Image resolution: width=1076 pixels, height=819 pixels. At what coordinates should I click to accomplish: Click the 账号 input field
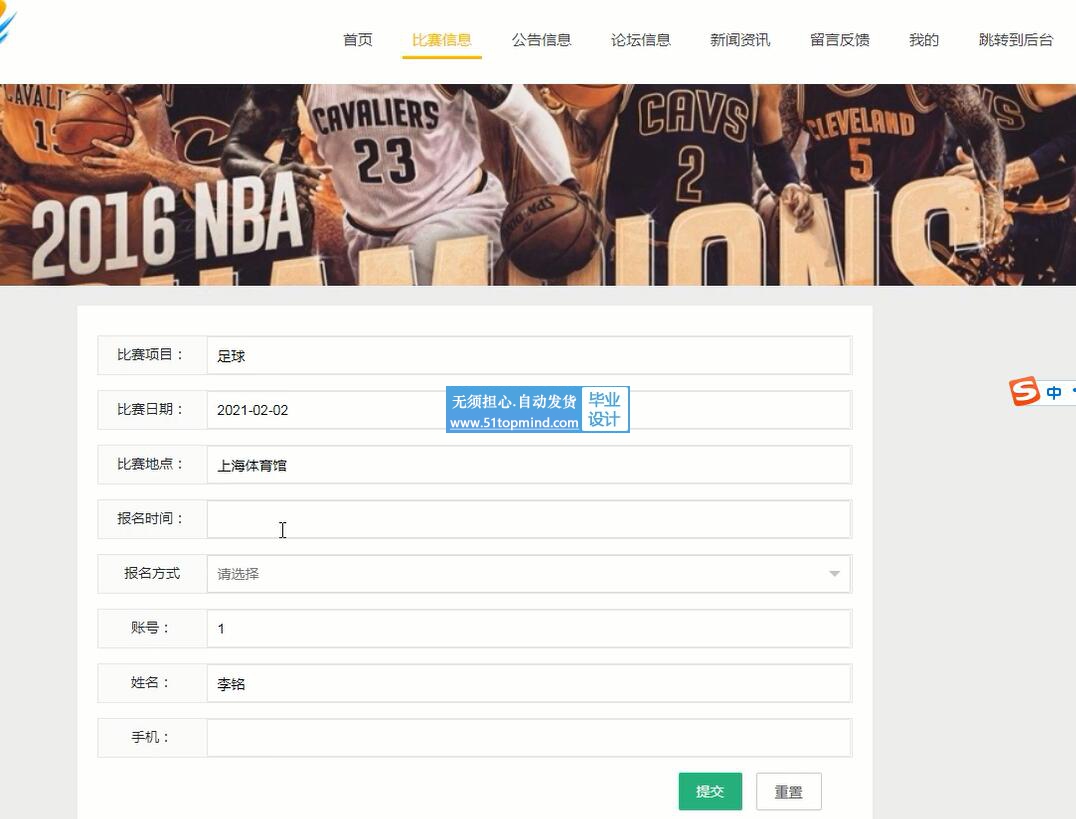(529, 628)
